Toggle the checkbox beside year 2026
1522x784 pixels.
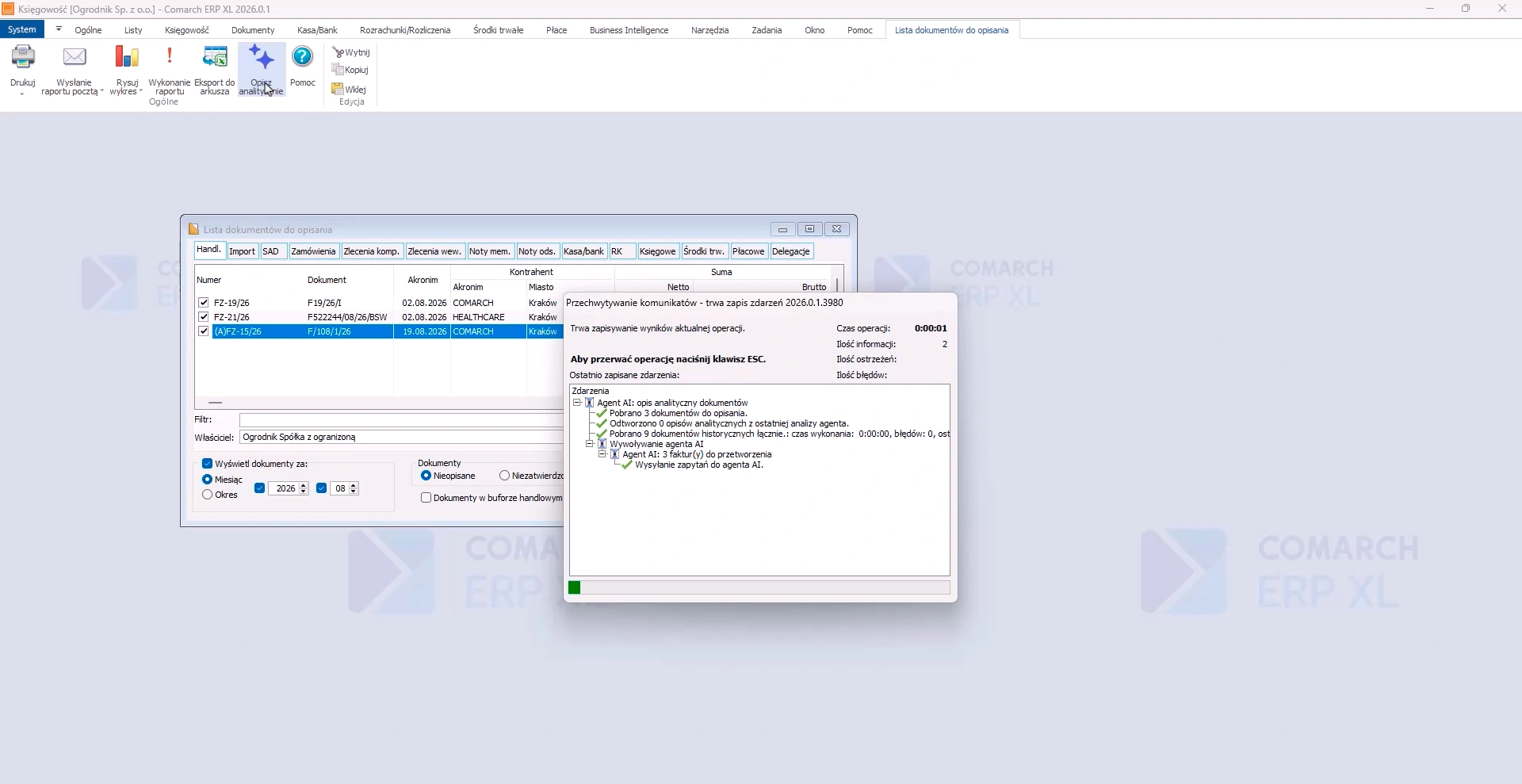tap(259, 488)
